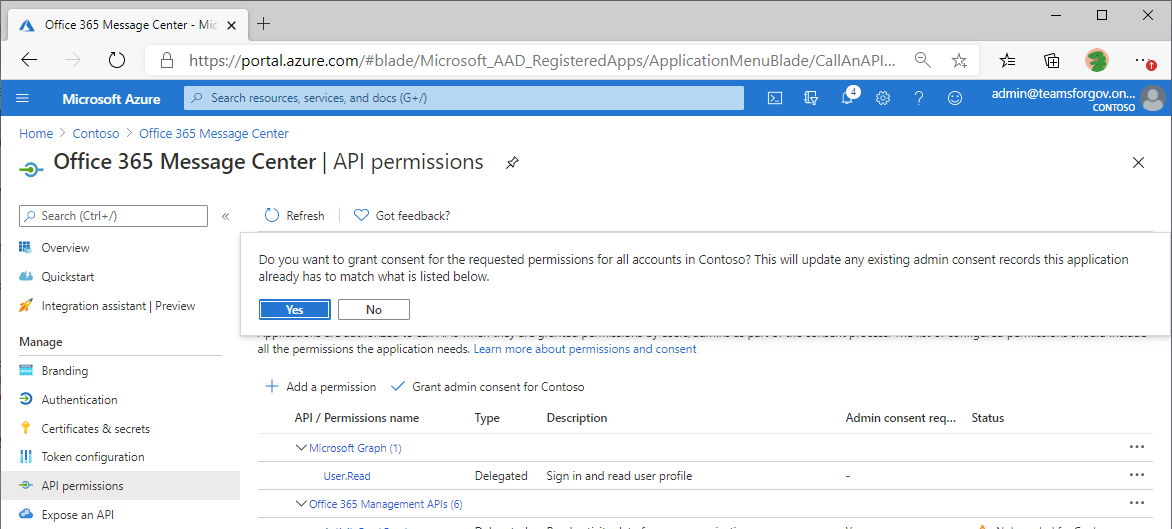Open Azure Cloud Shell icon
This screenshot has height=529, width=1172.
pyautogui.click(x=775, y=98)
